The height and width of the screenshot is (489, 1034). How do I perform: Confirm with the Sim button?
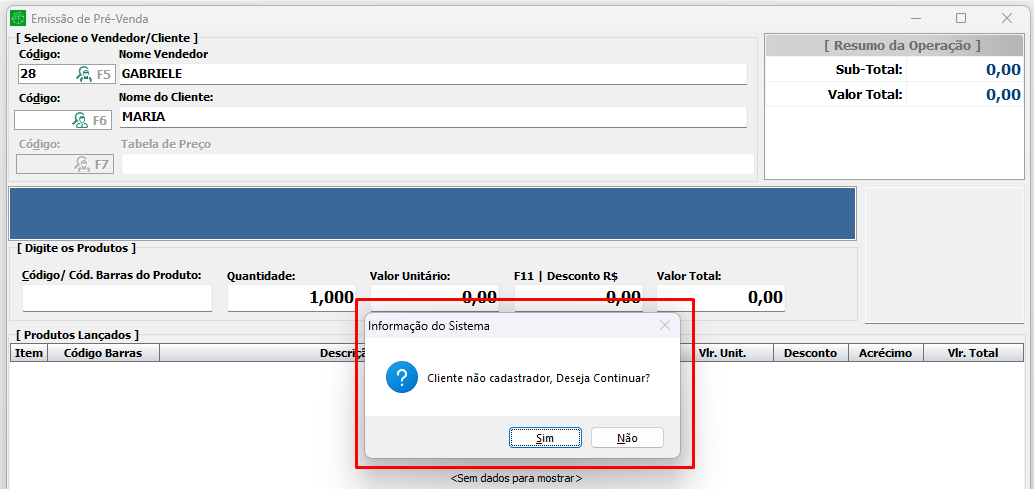[545, 438]
